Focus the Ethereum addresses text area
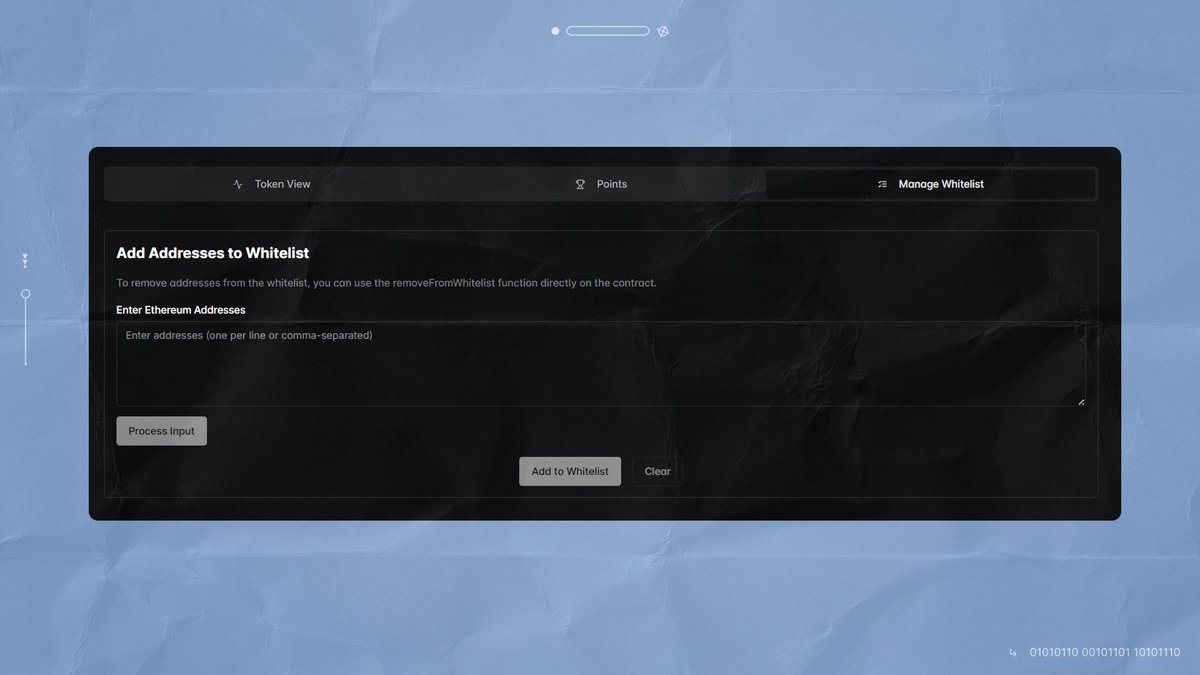Viewport: 1200px width, 675px height. point(601,364)
